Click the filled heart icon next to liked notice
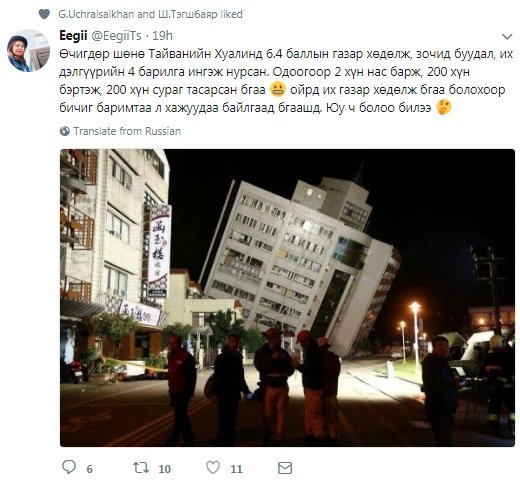This screenshot has height=482, width=520. (44, 14)
